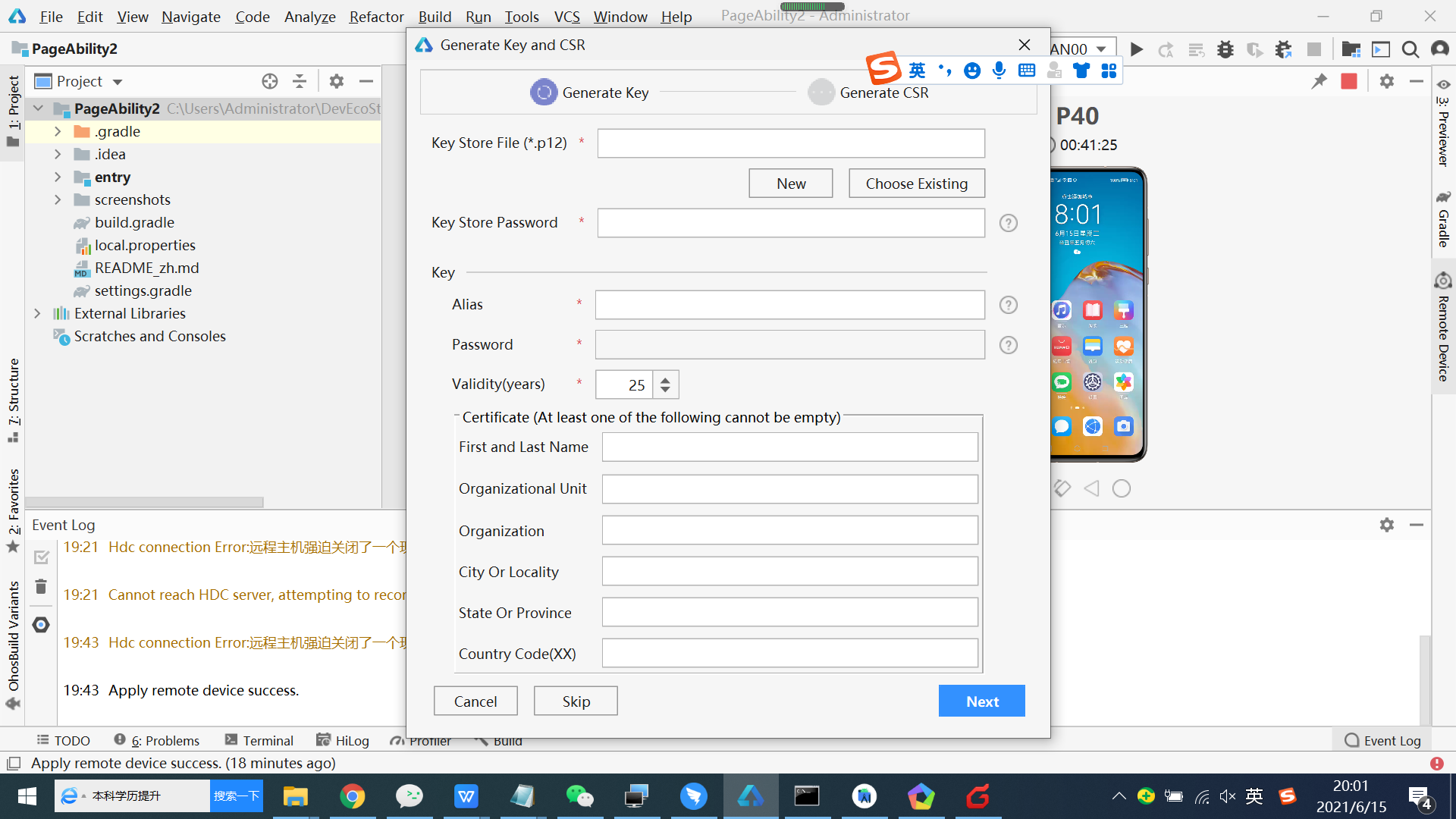
Task: Expand the .gradle folder
Action: 58,131
